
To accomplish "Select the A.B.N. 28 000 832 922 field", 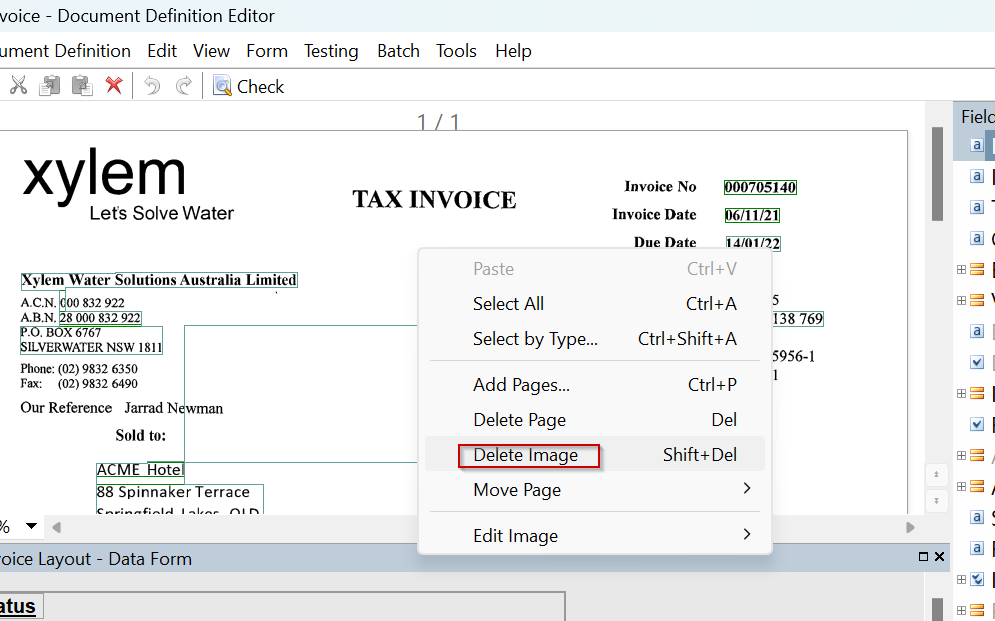I will 100,318.
